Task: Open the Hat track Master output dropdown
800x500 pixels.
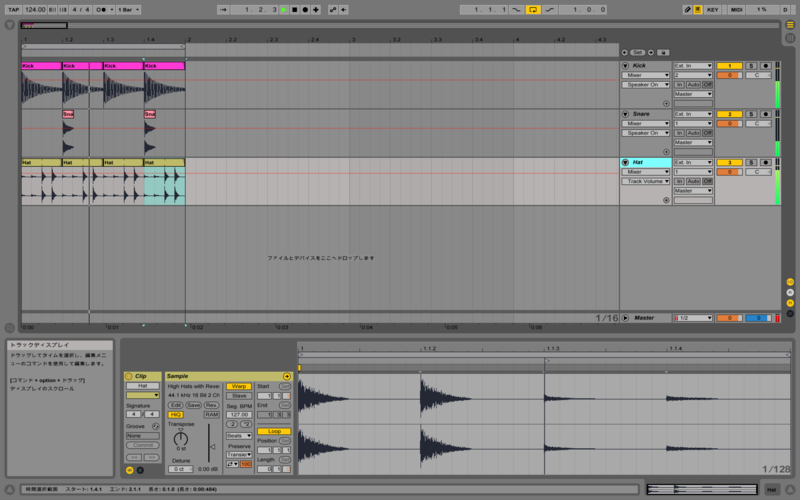Action: point(693,191)
